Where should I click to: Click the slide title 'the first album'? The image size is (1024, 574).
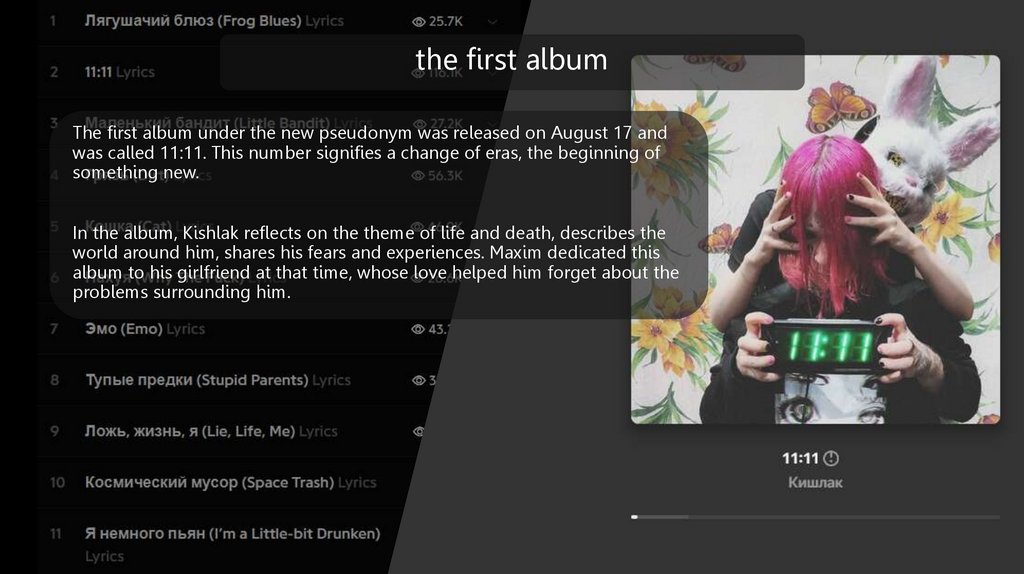[x=511, y=60]
